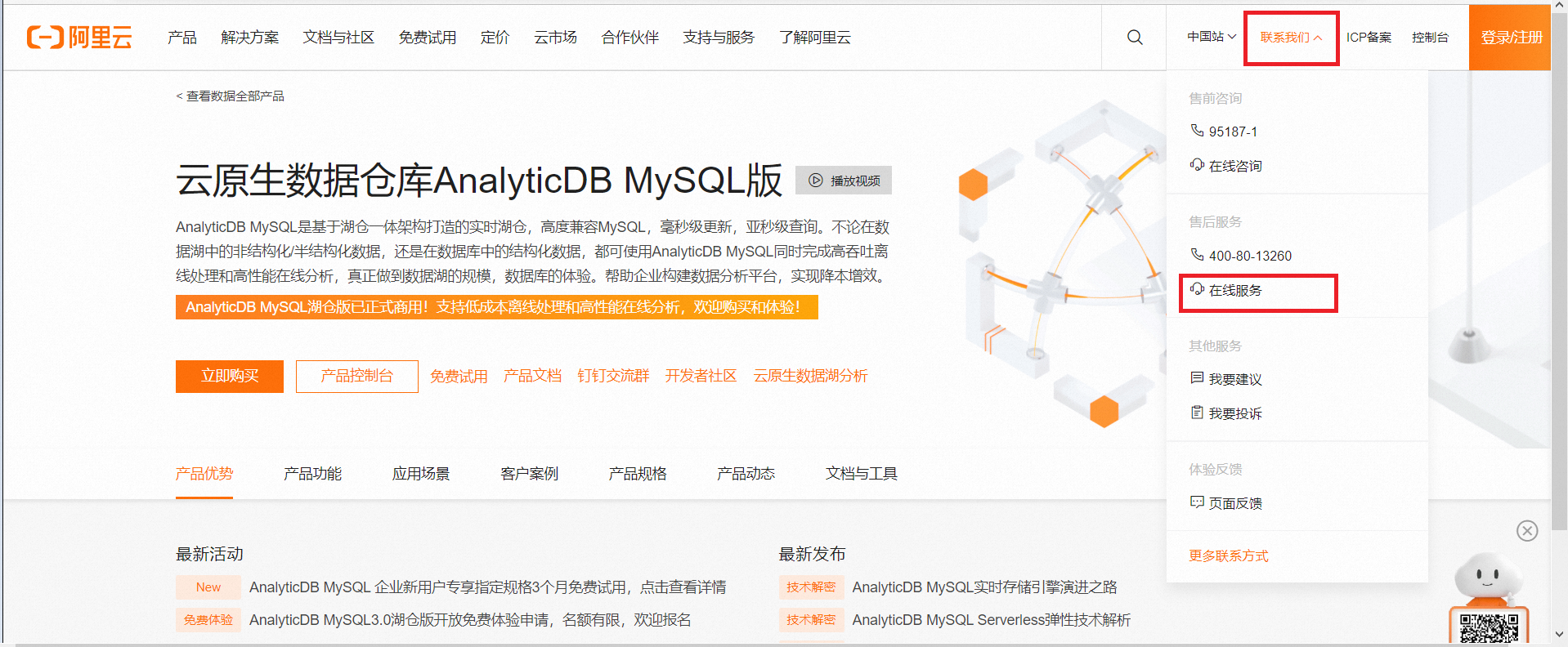Open the AnalyticDB MySQL3.0湖仓版 free experience activity
The width and height of the screenshot is (1568, 647).
(x=470, y=620)
